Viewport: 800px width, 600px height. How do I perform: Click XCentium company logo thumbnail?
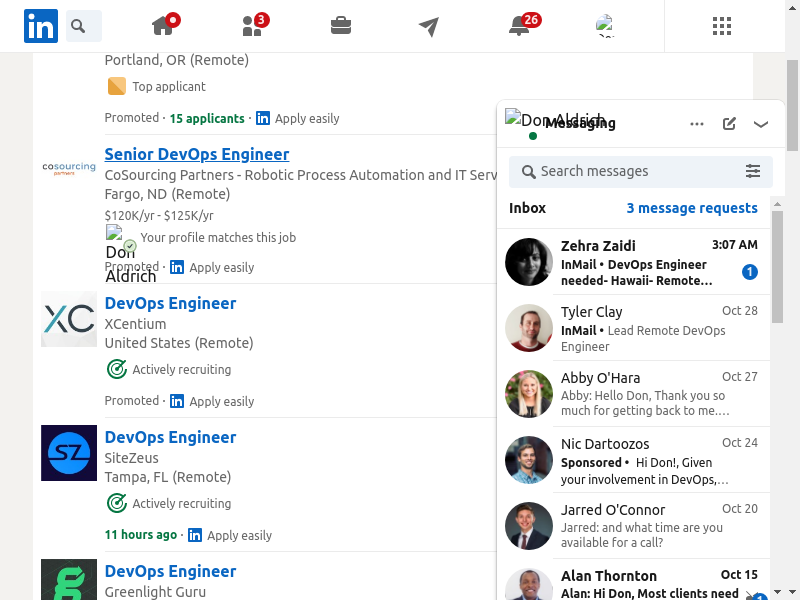(x=69, y=319)
